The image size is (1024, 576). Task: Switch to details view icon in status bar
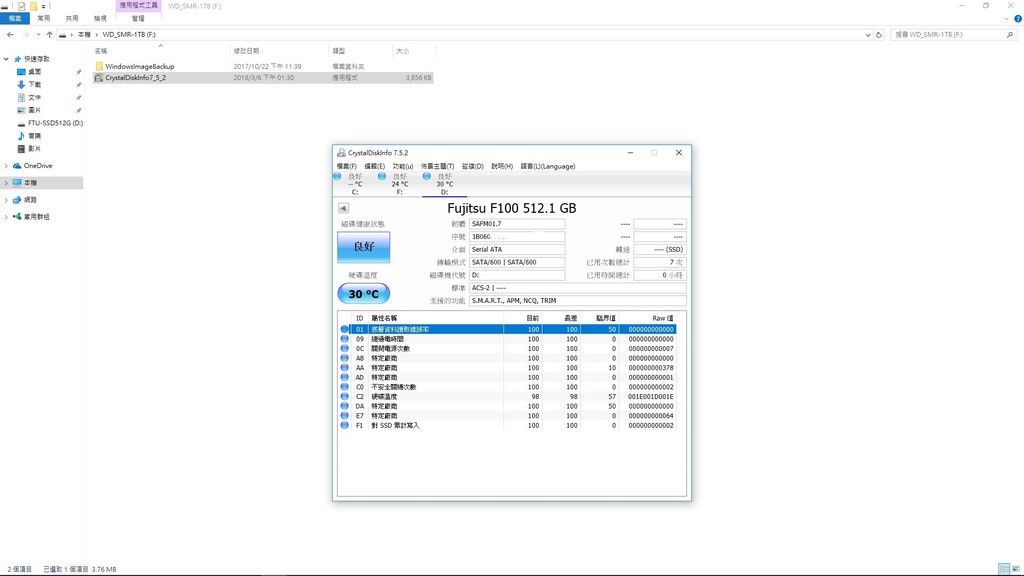(1004, 569)
